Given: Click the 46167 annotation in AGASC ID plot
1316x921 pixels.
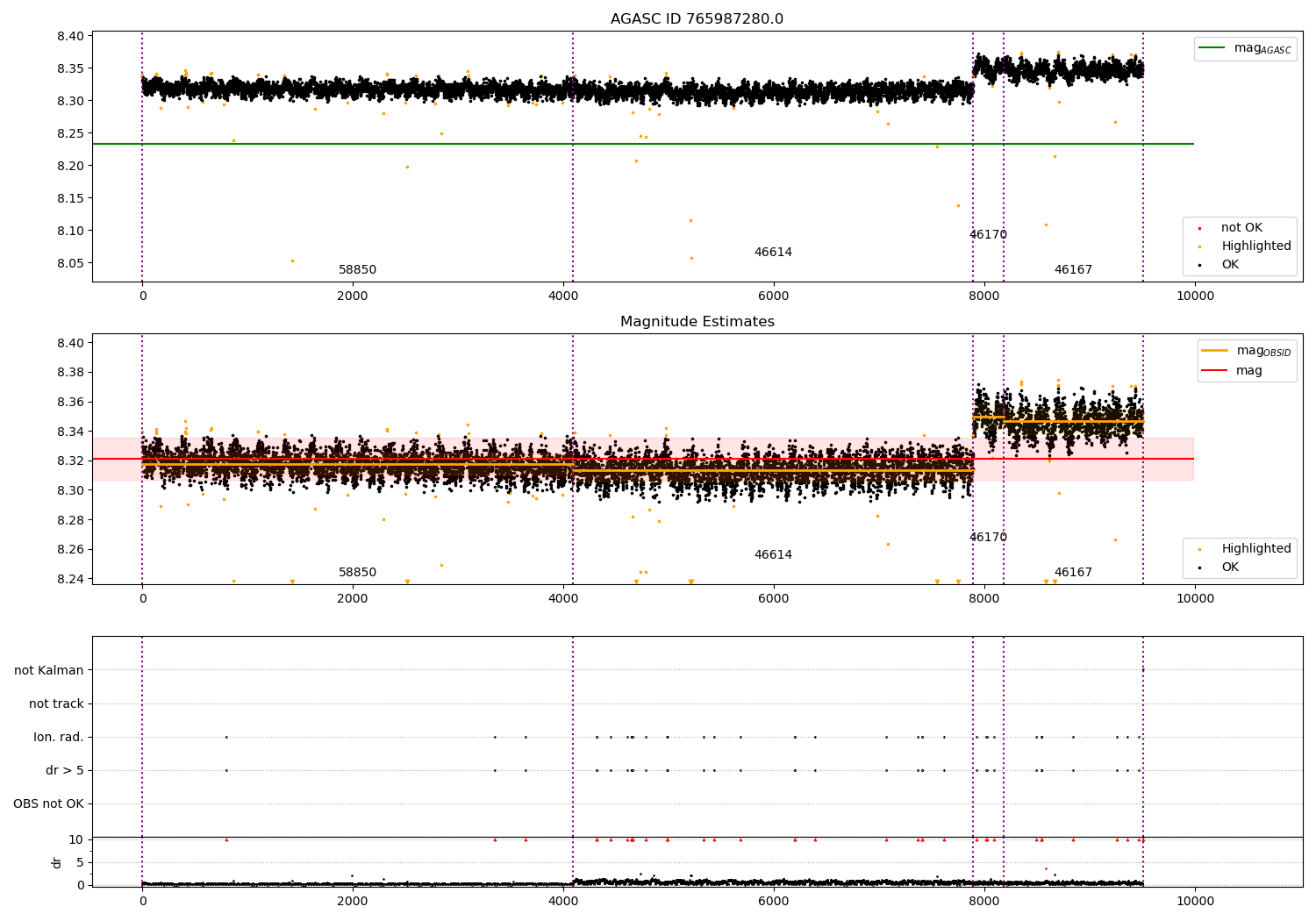Looking at the screenshot, I should [1073, 270].
